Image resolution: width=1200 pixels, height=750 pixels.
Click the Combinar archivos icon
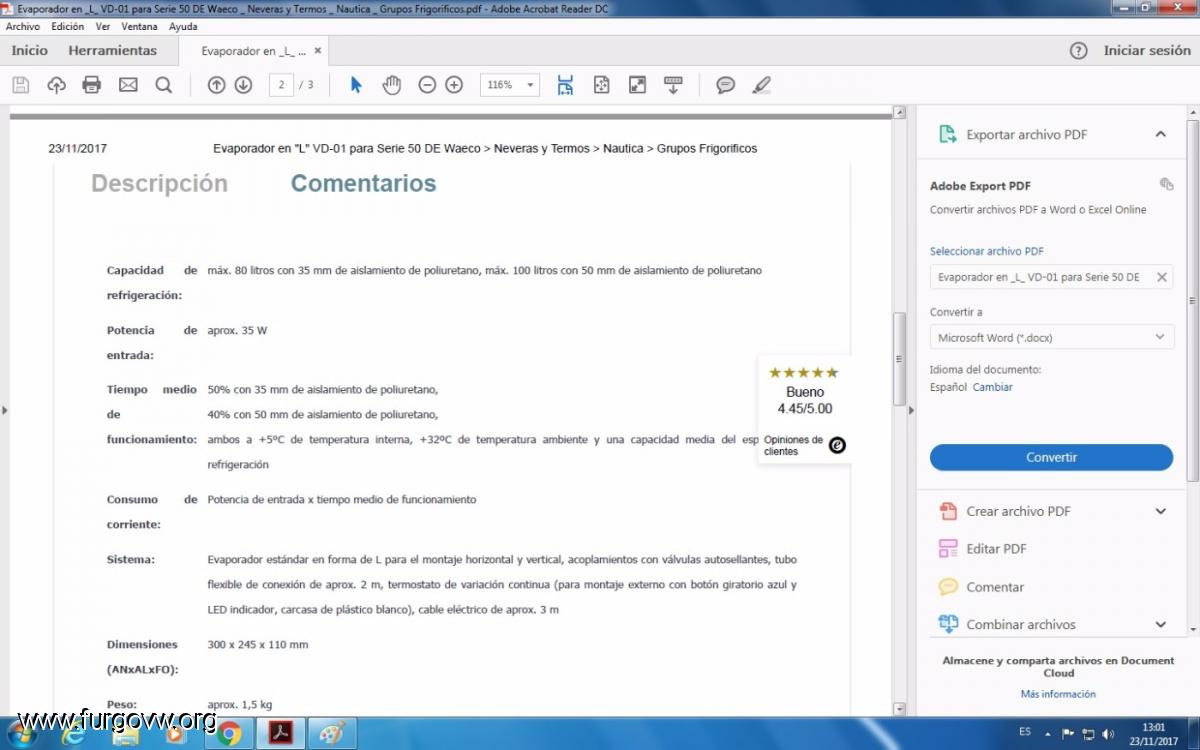point(948,624)
